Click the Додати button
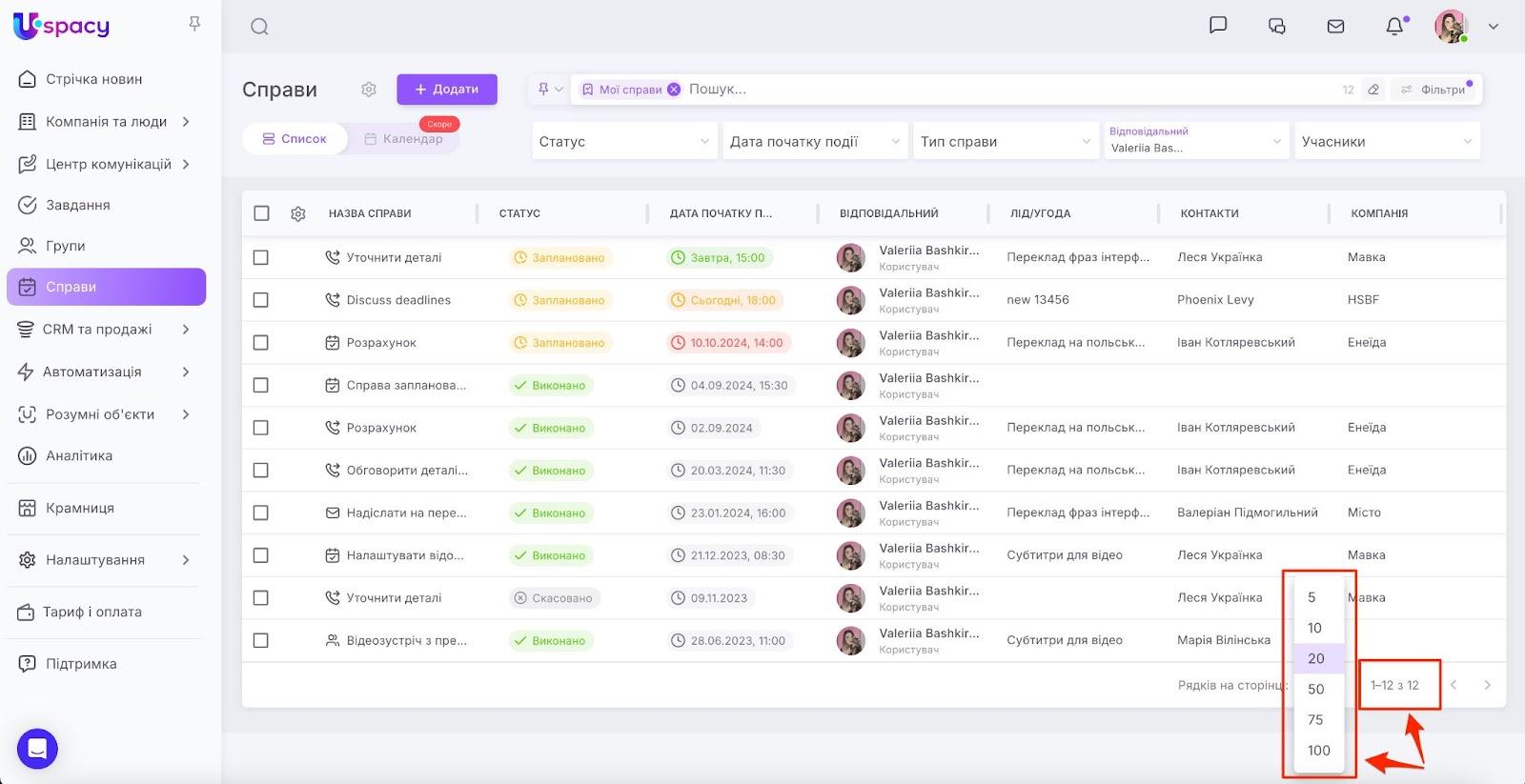The image size is (1525, 784). tap(447, 90)
